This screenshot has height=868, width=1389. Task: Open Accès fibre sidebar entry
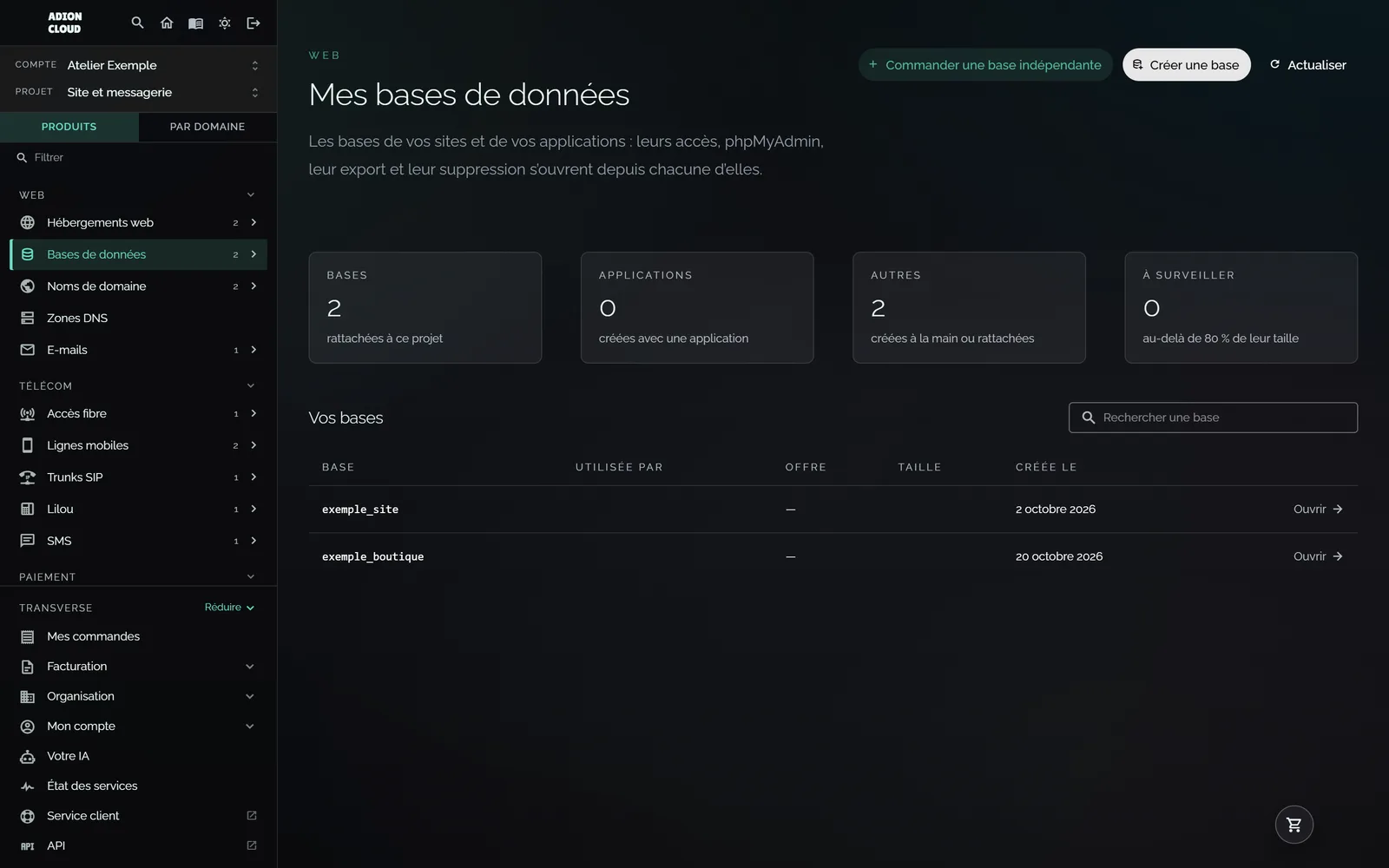click(x=139, y=414)
